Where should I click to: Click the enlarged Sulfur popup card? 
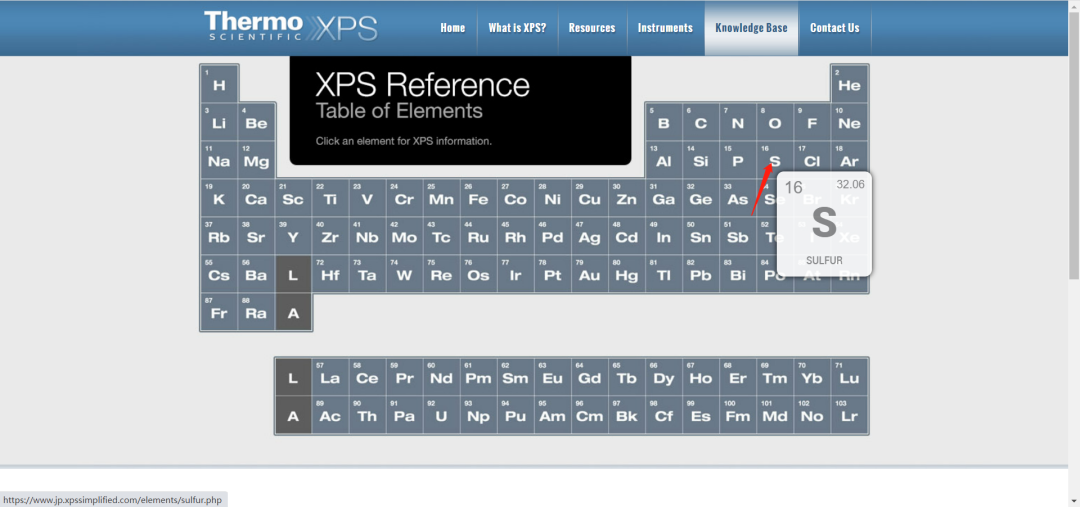pos(823,224)
